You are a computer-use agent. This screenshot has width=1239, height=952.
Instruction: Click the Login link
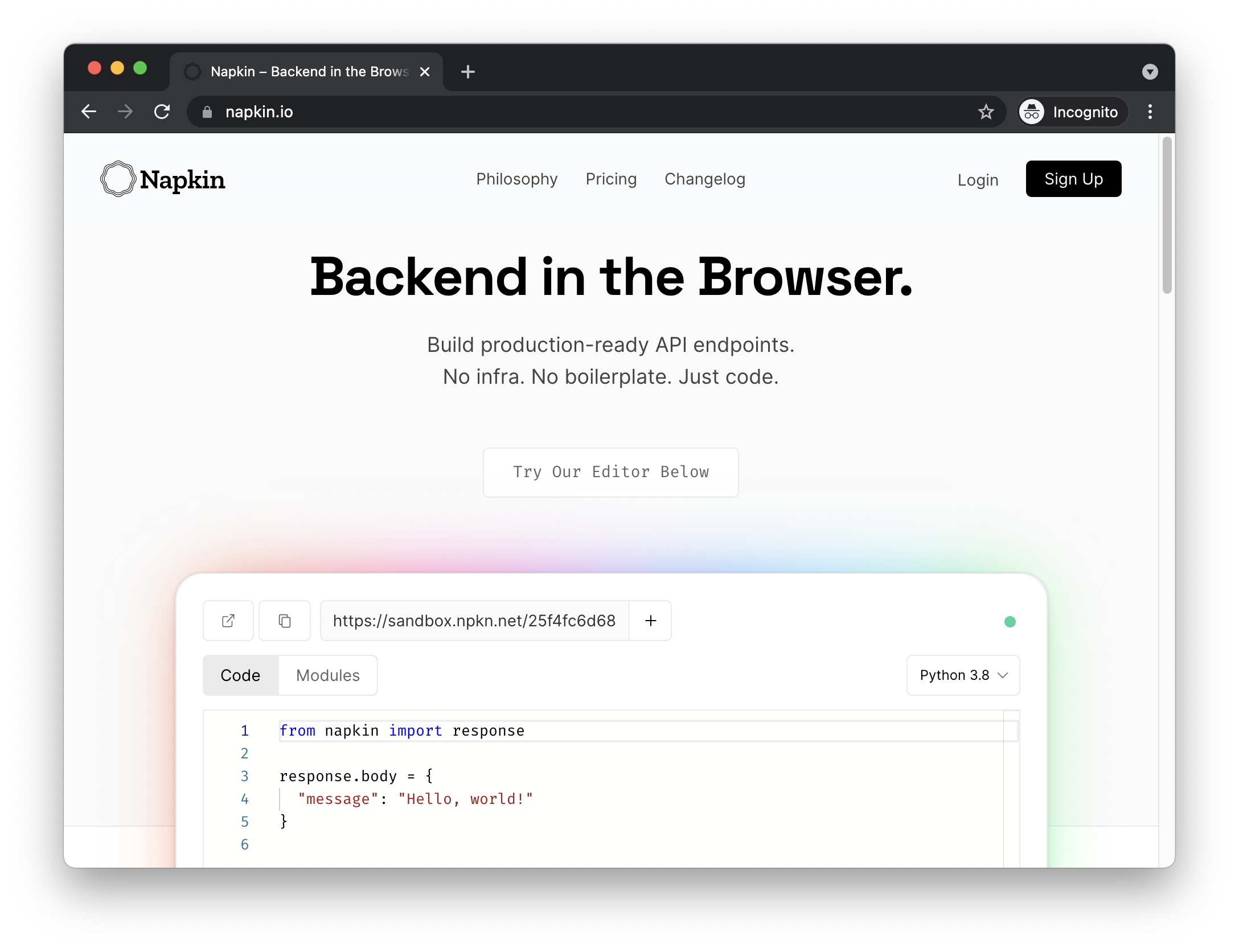[978, 180]
